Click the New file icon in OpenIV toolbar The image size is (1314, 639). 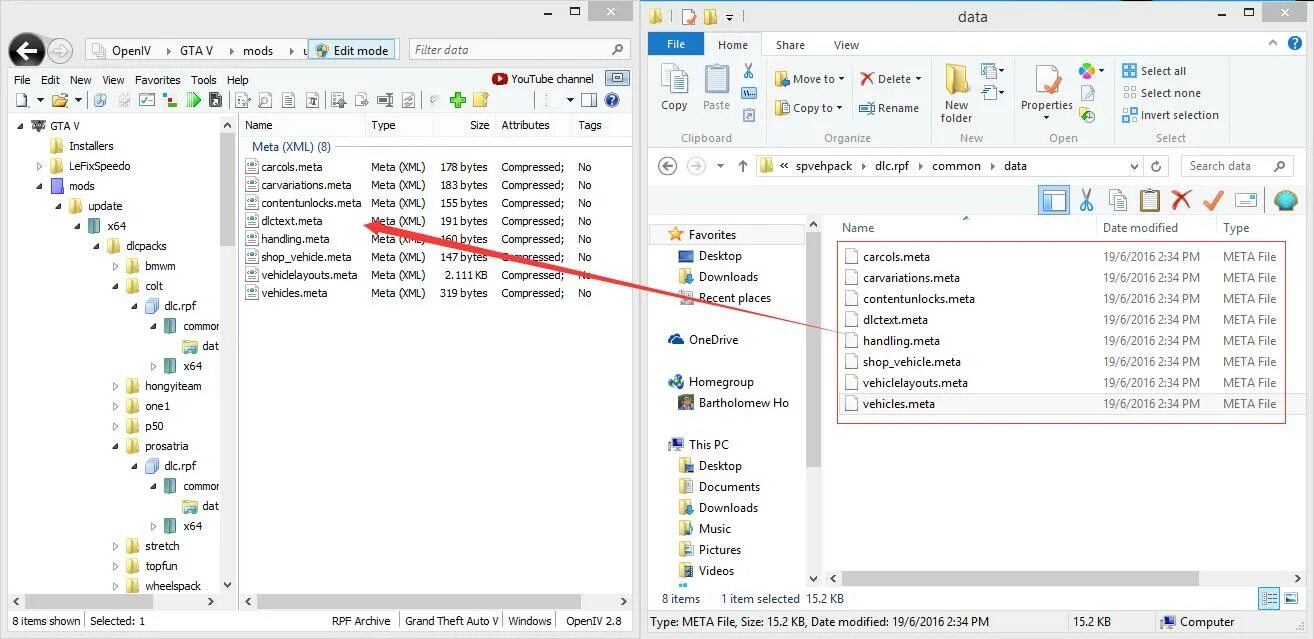point(22,100)
